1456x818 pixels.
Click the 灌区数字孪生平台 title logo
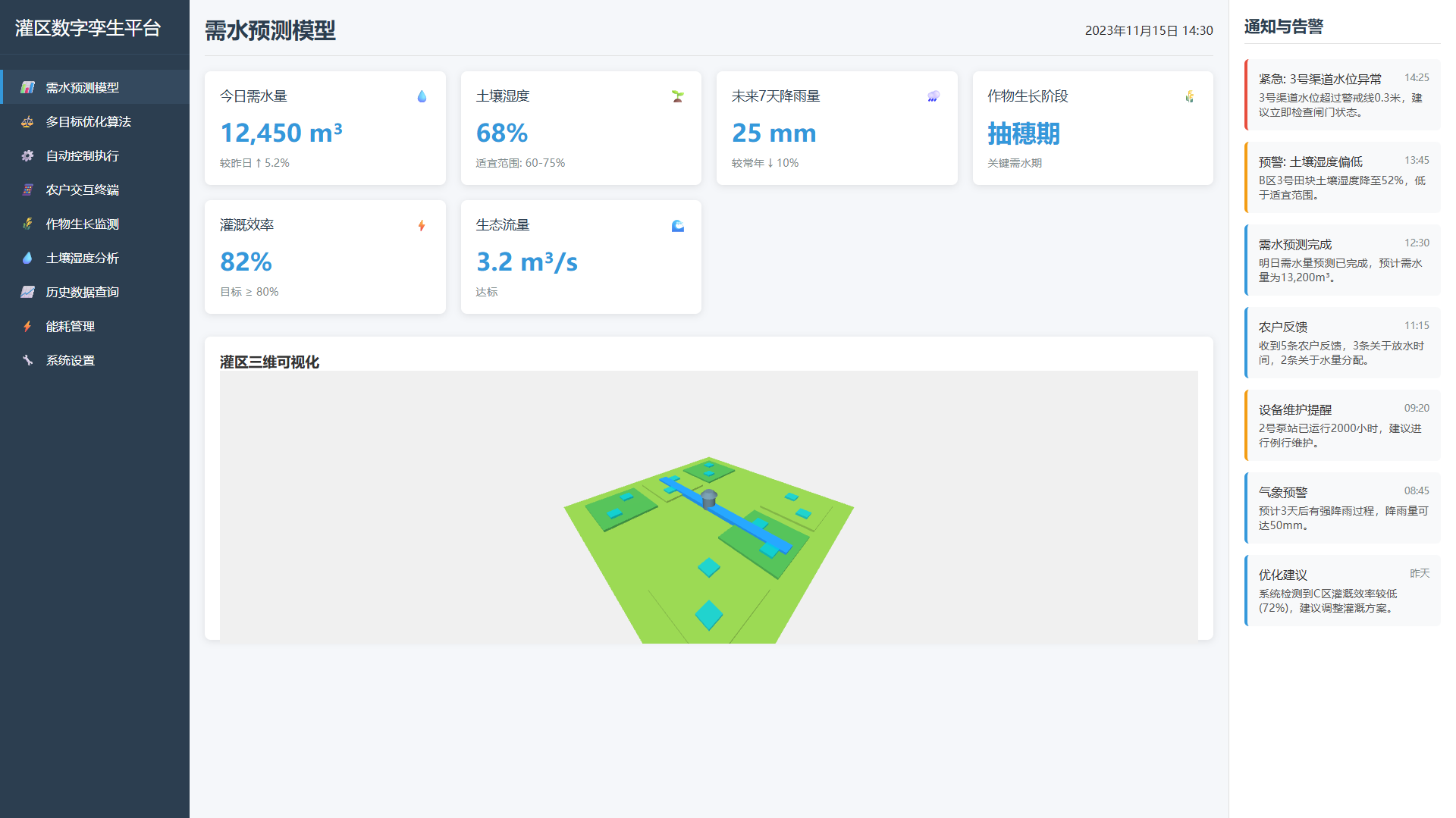(x=88, y=28)
